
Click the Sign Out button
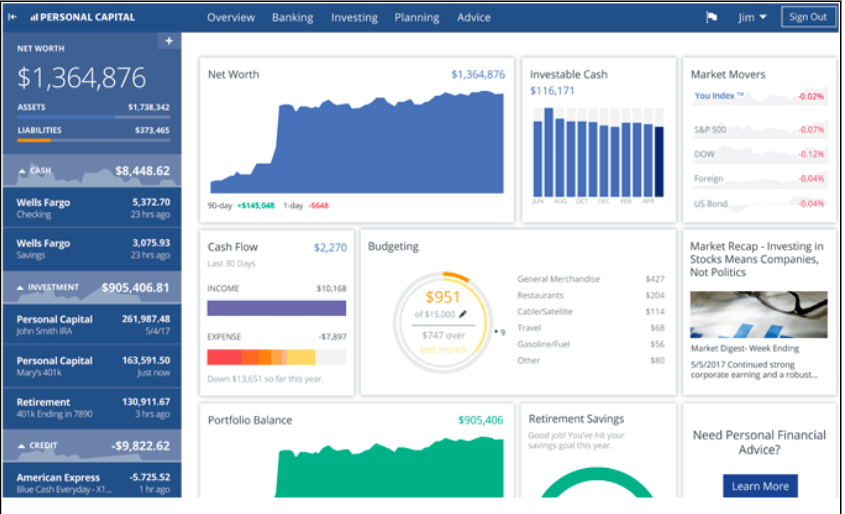pos(808,17)
